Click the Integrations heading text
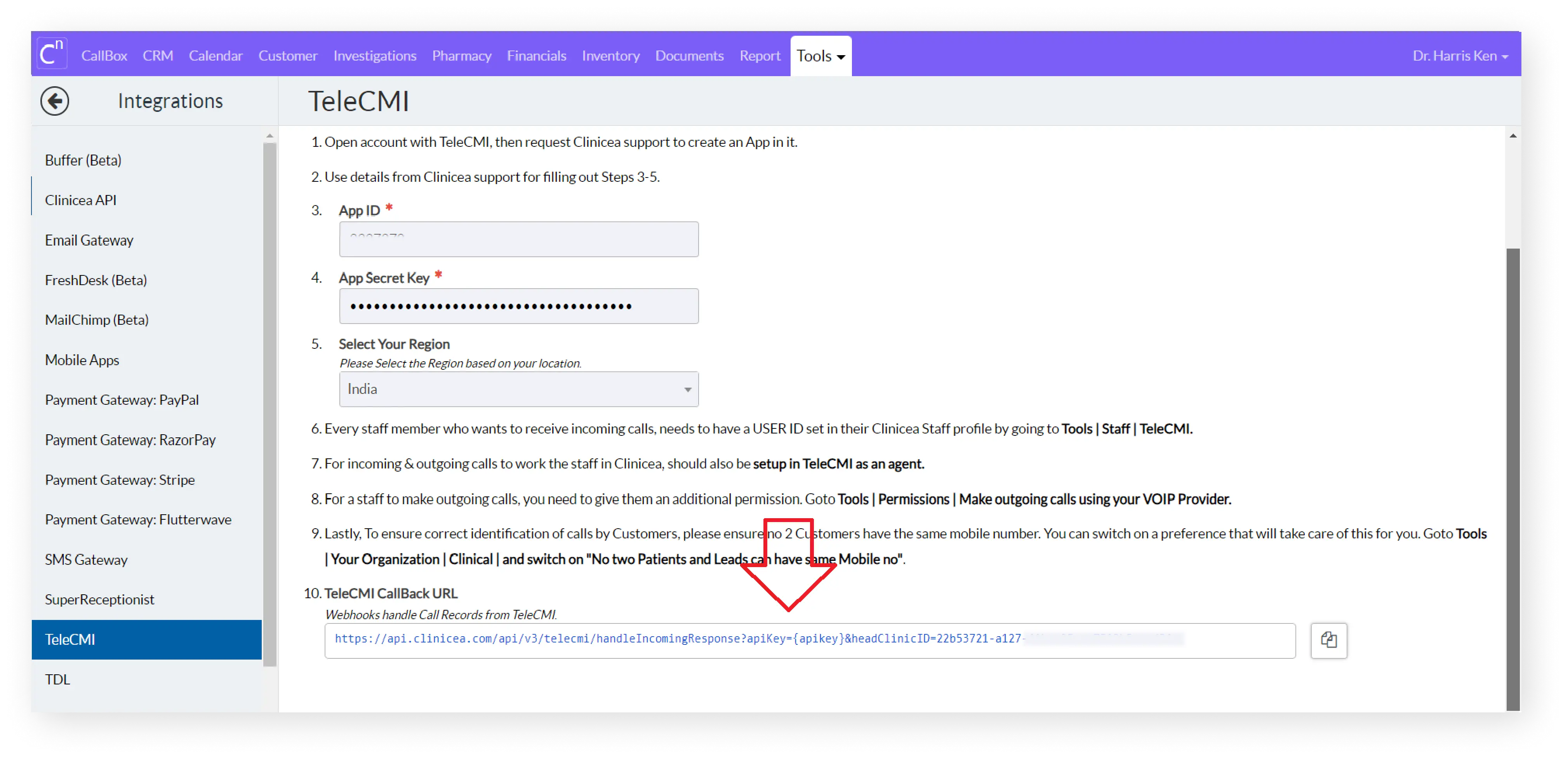 point(170,101)
